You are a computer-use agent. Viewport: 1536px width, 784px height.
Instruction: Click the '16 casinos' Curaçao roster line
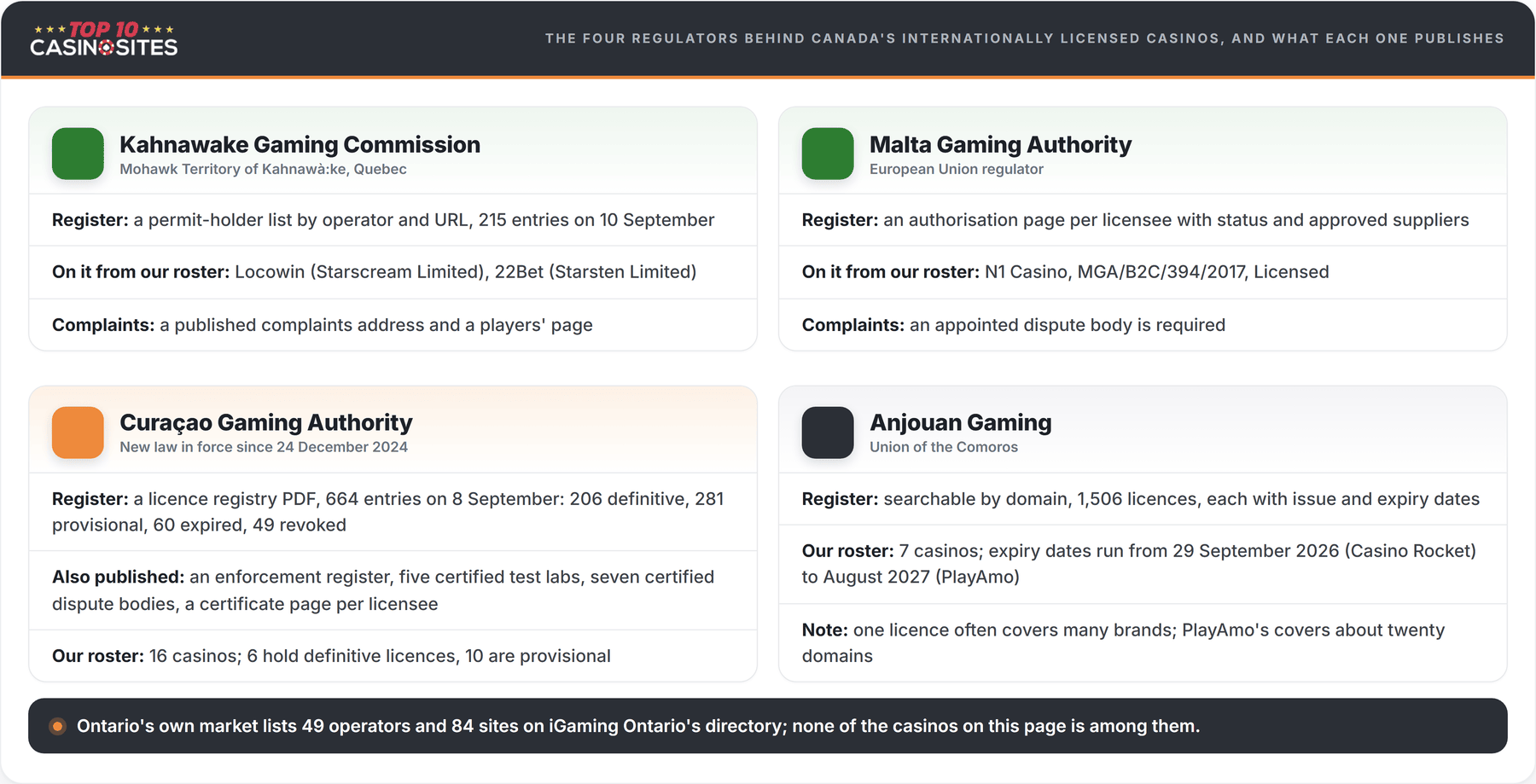(x=331, y=656)
